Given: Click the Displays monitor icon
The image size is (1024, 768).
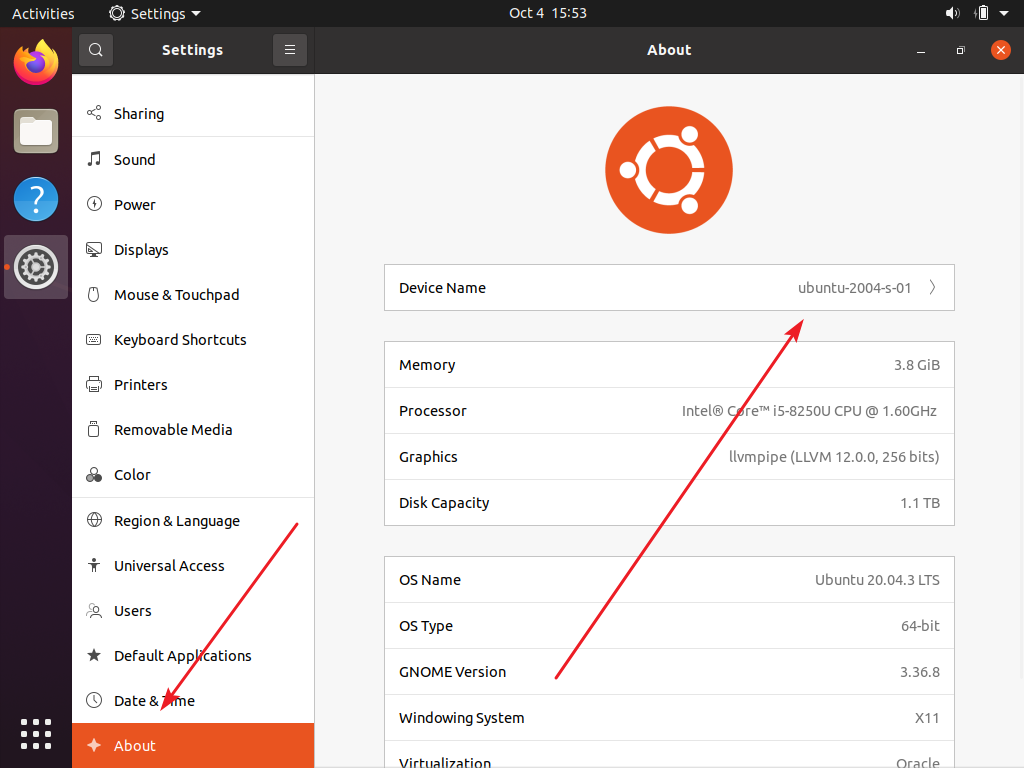Looking at the screenshot, I should (x=94, y=249).
